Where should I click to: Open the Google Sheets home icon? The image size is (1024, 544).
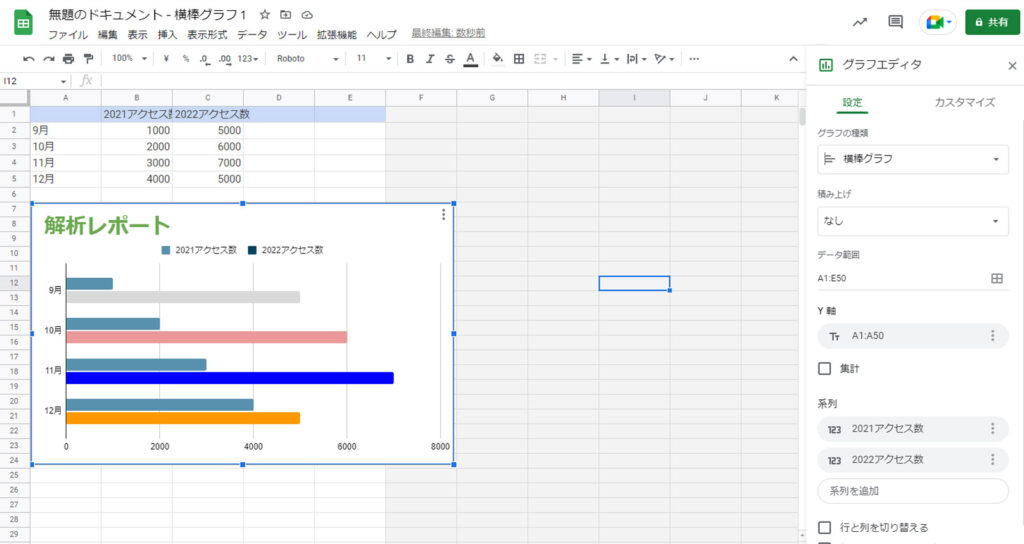tap(24, 23)
